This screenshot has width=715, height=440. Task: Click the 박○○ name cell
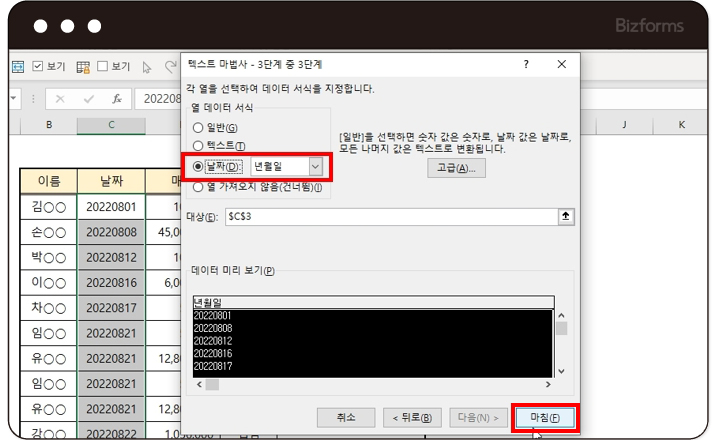point(49,258)
